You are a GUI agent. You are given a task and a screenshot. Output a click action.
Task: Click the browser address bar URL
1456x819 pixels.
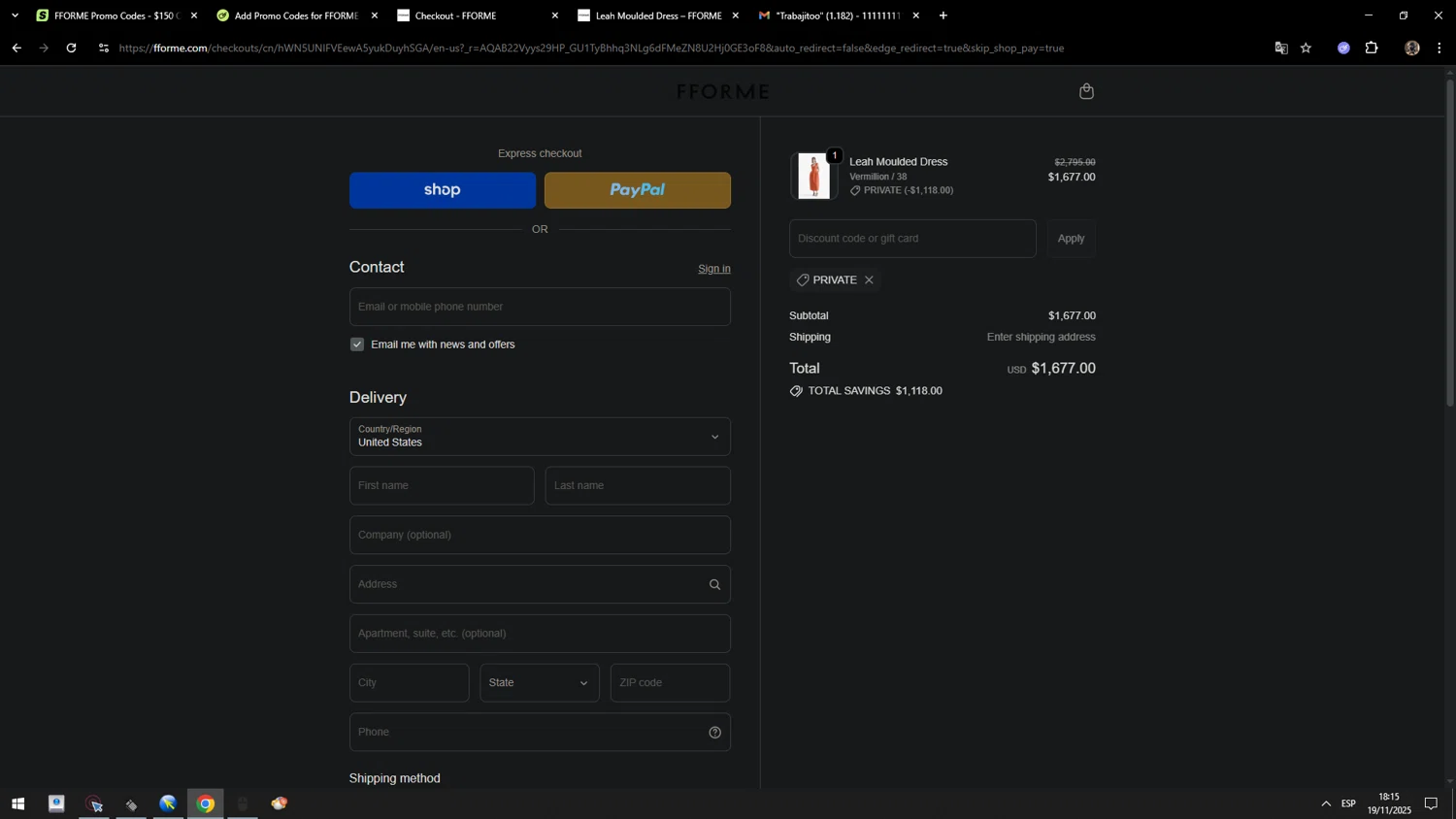[x=591, y=48]
